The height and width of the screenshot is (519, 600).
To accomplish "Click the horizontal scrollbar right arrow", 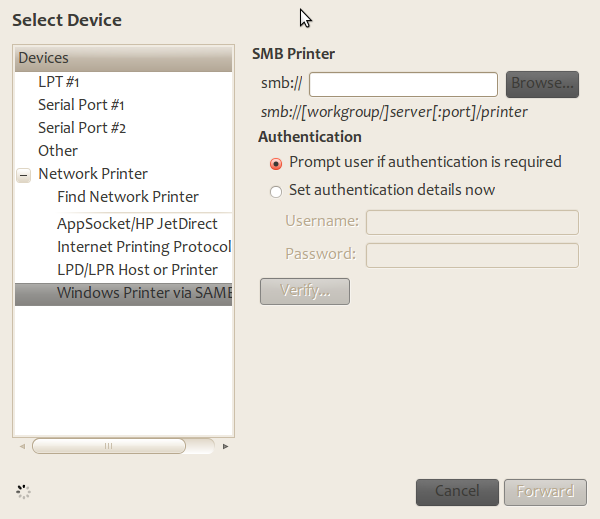I will click(226, 446).
